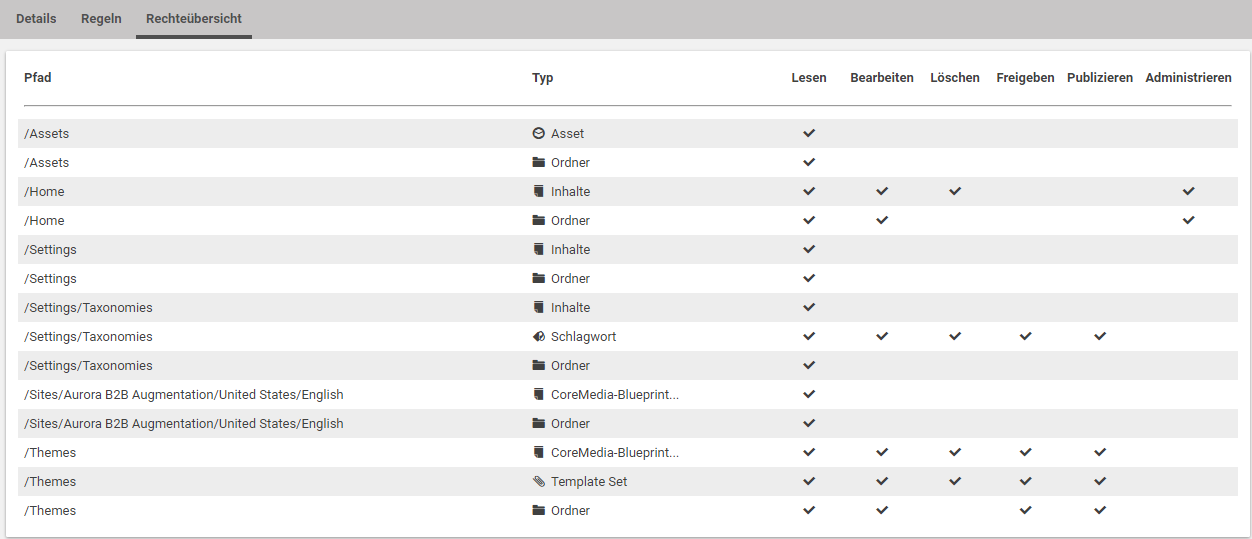The height and width of the screenshot is (539, 1252).
Task: Click Löschen checkmark in Template Set row
Action: tap(955, 482)
